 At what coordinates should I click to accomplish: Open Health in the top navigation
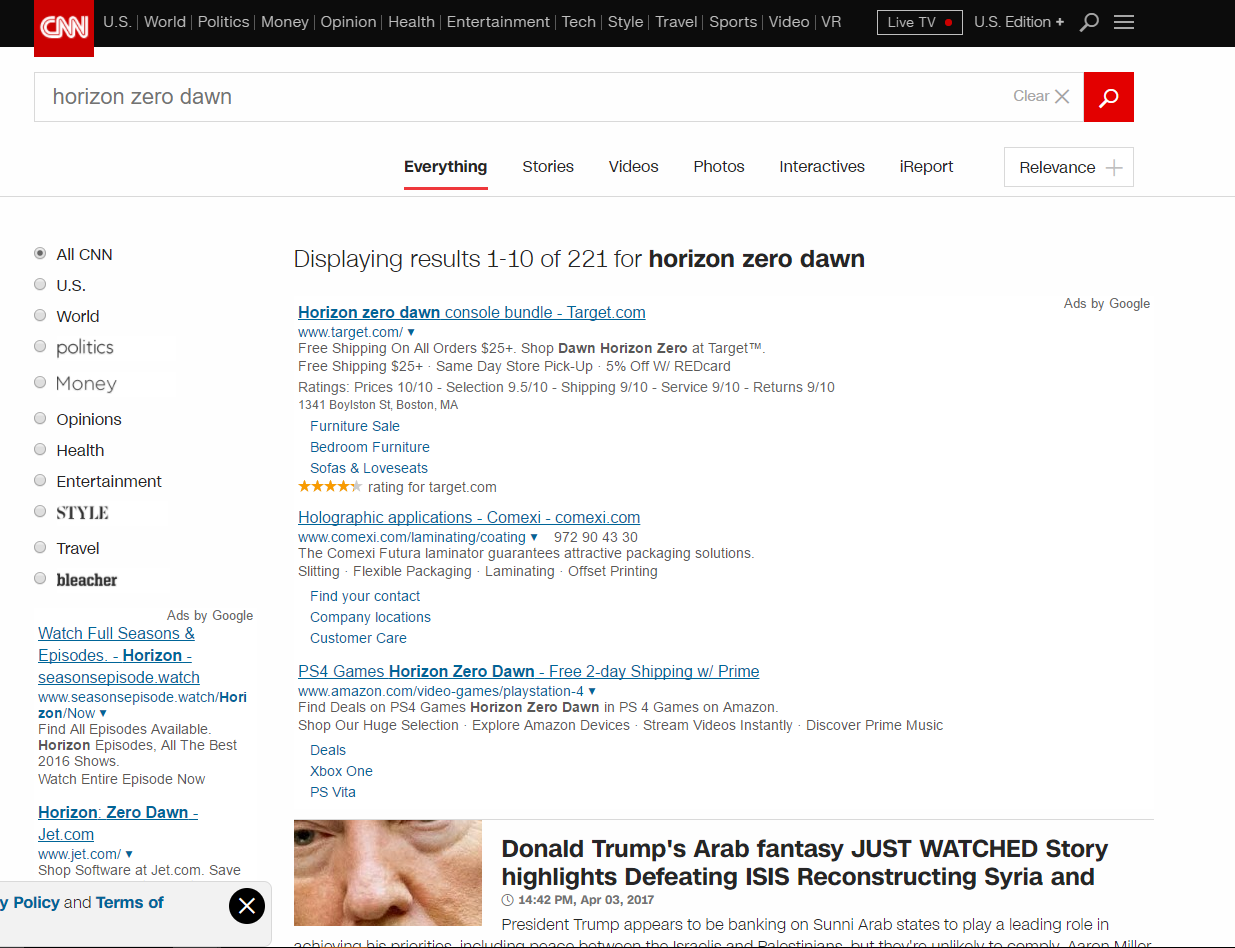411,22
